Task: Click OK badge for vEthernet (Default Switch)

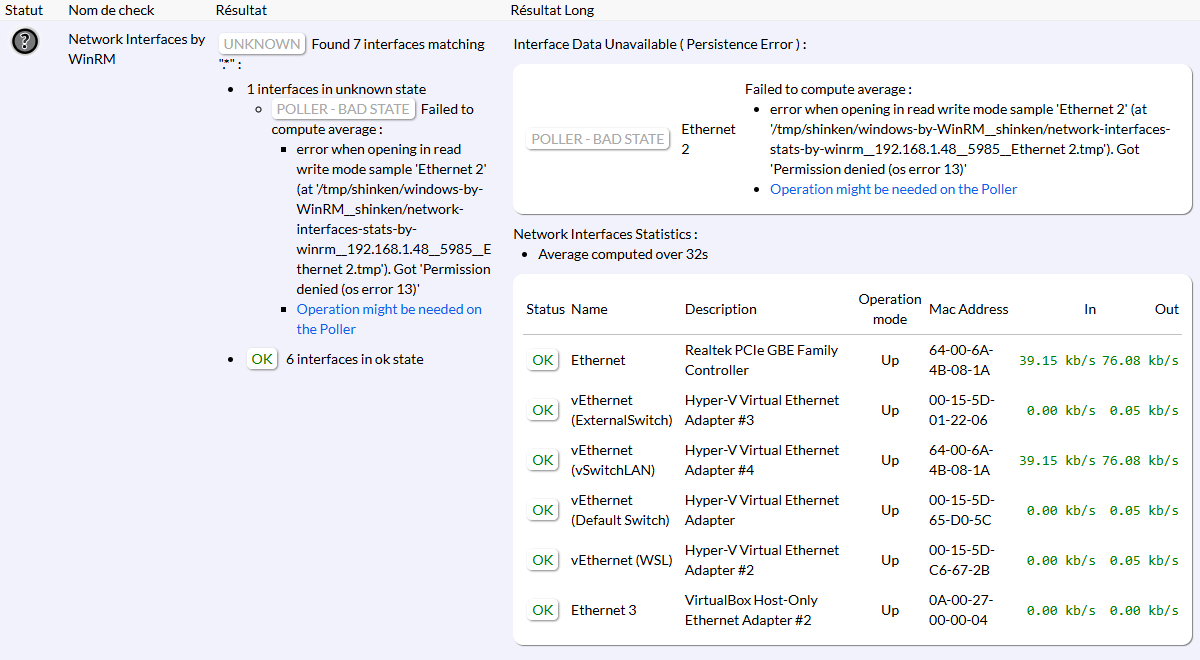Action: [543, 510]
